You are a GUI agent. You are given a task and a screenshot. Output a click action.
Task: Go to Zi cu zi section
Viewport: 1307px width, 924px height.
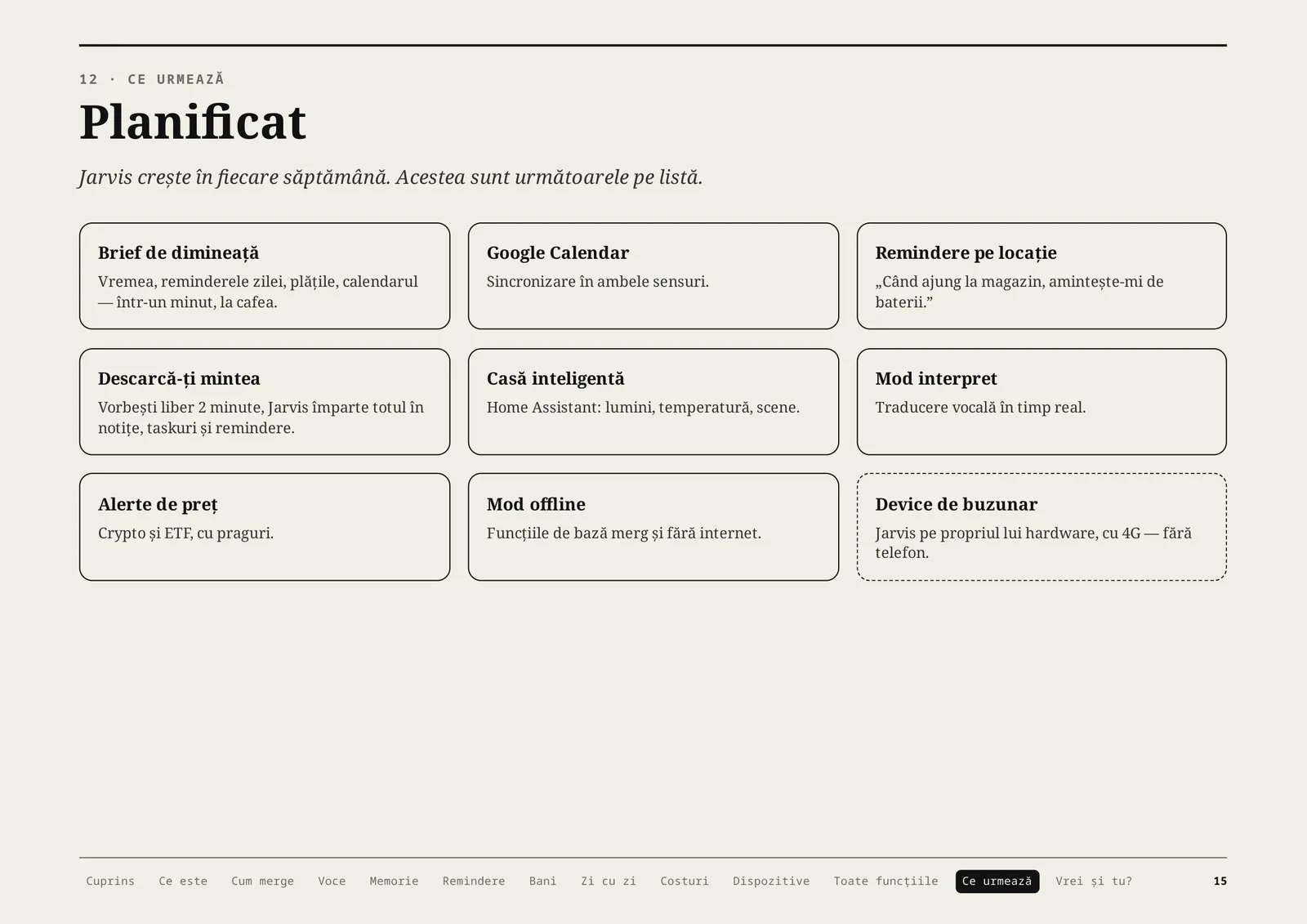click(x=609, y=881)
